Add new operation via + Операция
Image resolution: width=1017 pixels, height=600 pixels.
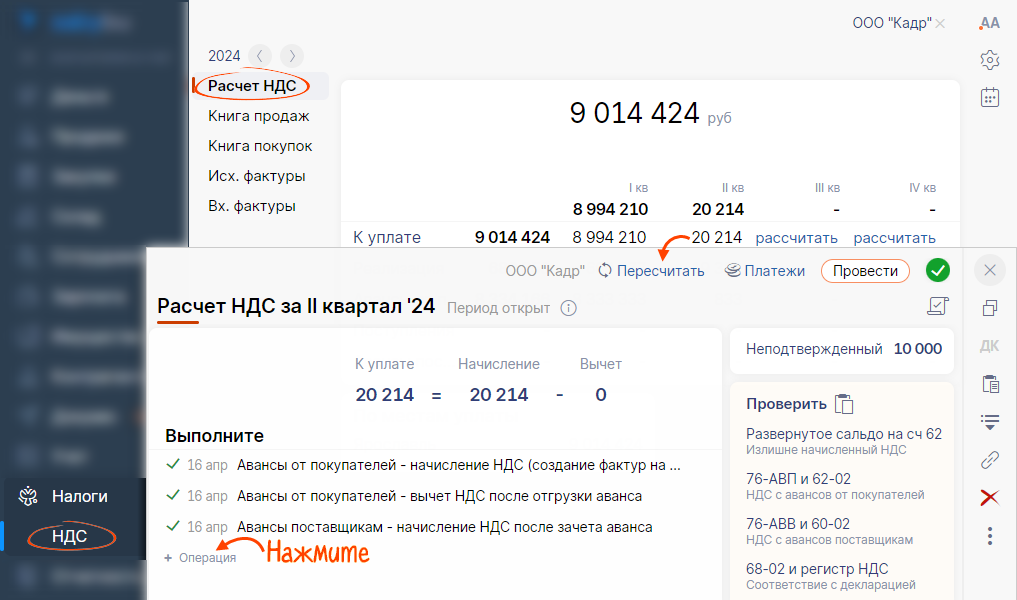coord(200,558)
